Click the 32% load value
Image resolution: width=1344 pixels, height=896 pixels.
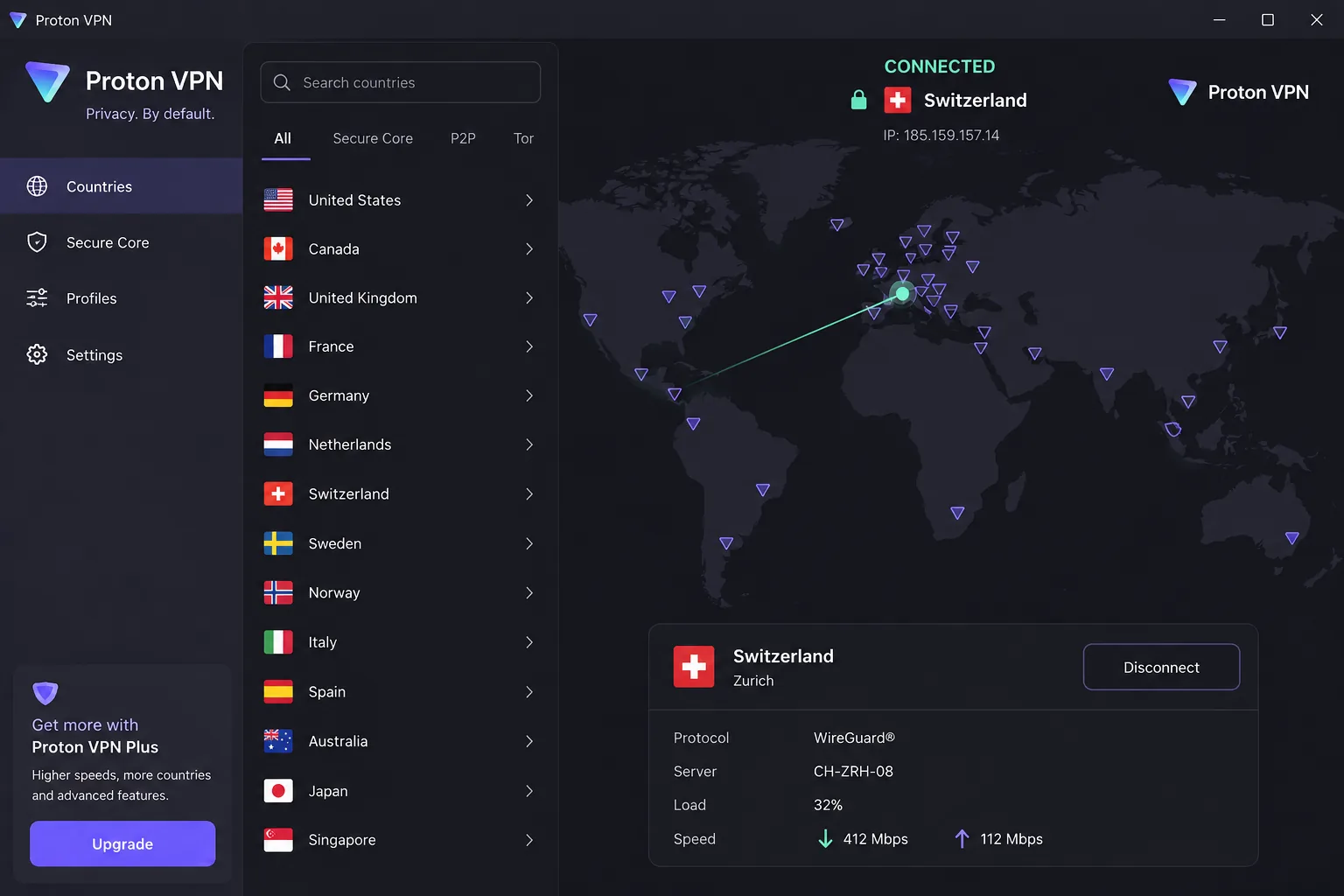tap(828, 805)
